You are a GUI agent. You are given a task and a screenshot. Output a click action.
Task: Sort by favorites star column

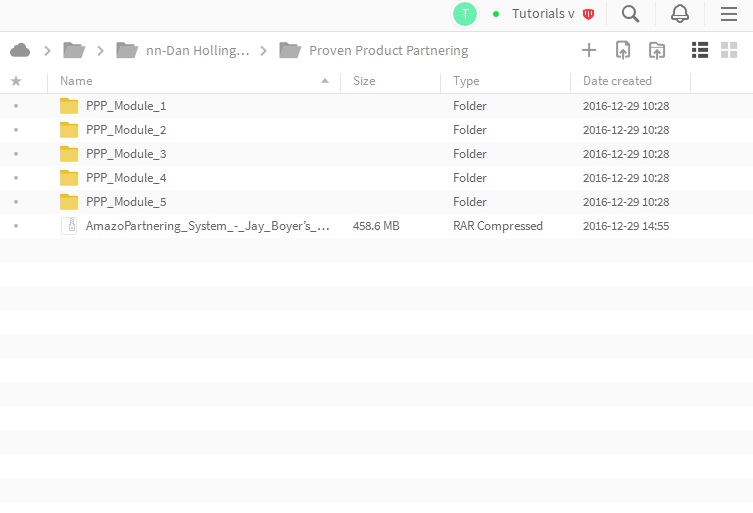tap(16, 81)
